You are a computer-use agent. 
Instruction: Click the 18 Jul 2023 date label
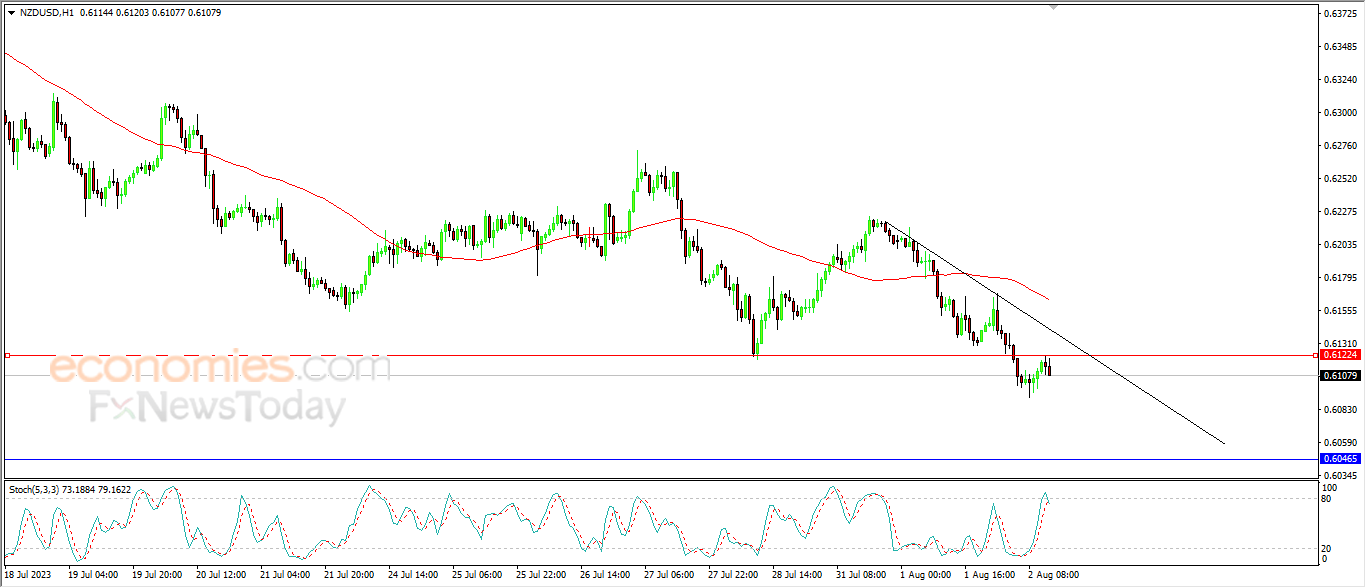pos(26,575)
